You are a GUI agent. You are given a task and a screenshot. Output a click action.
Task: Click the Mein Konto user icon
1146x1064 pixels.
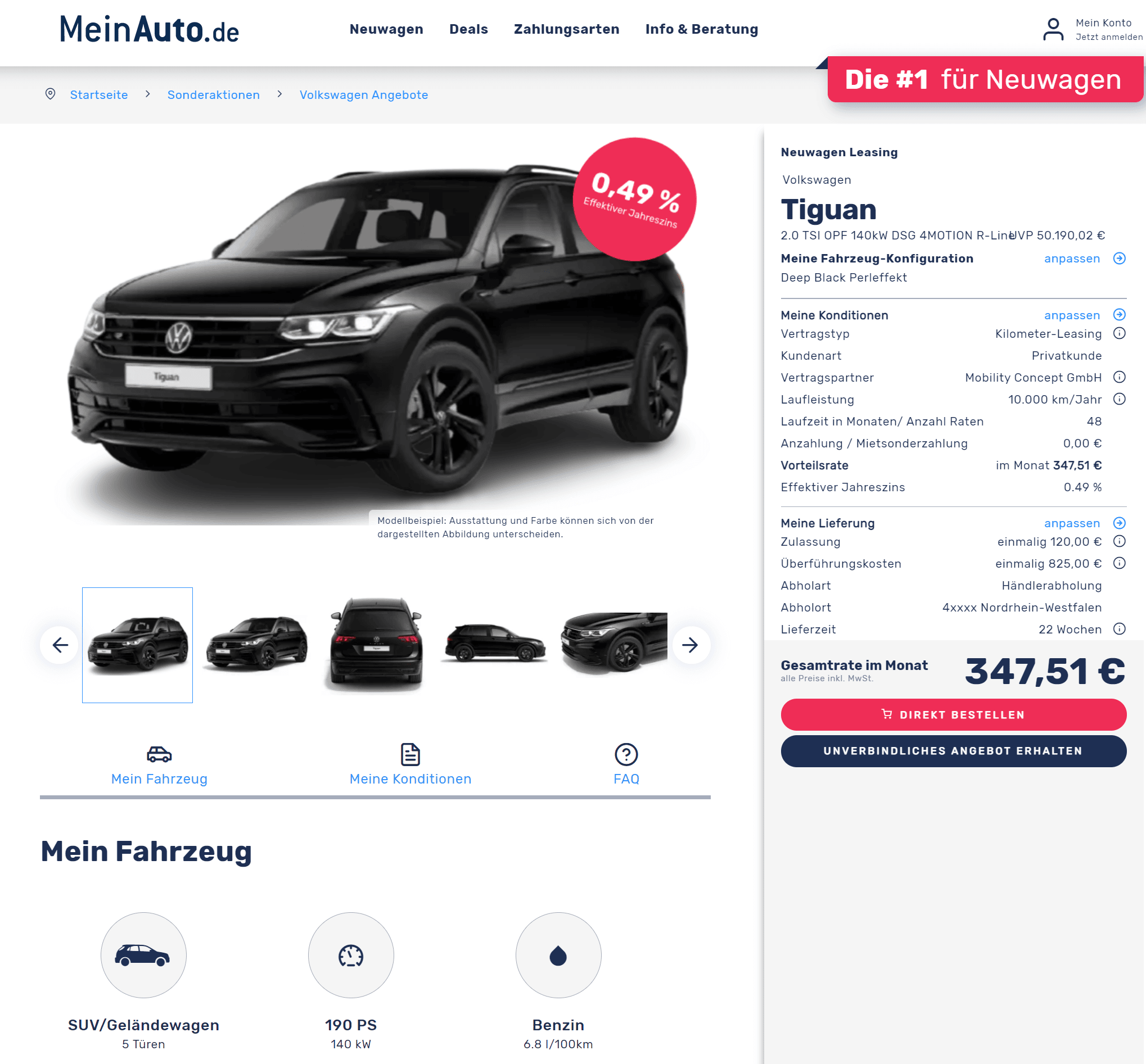[x=1053, y=29]
